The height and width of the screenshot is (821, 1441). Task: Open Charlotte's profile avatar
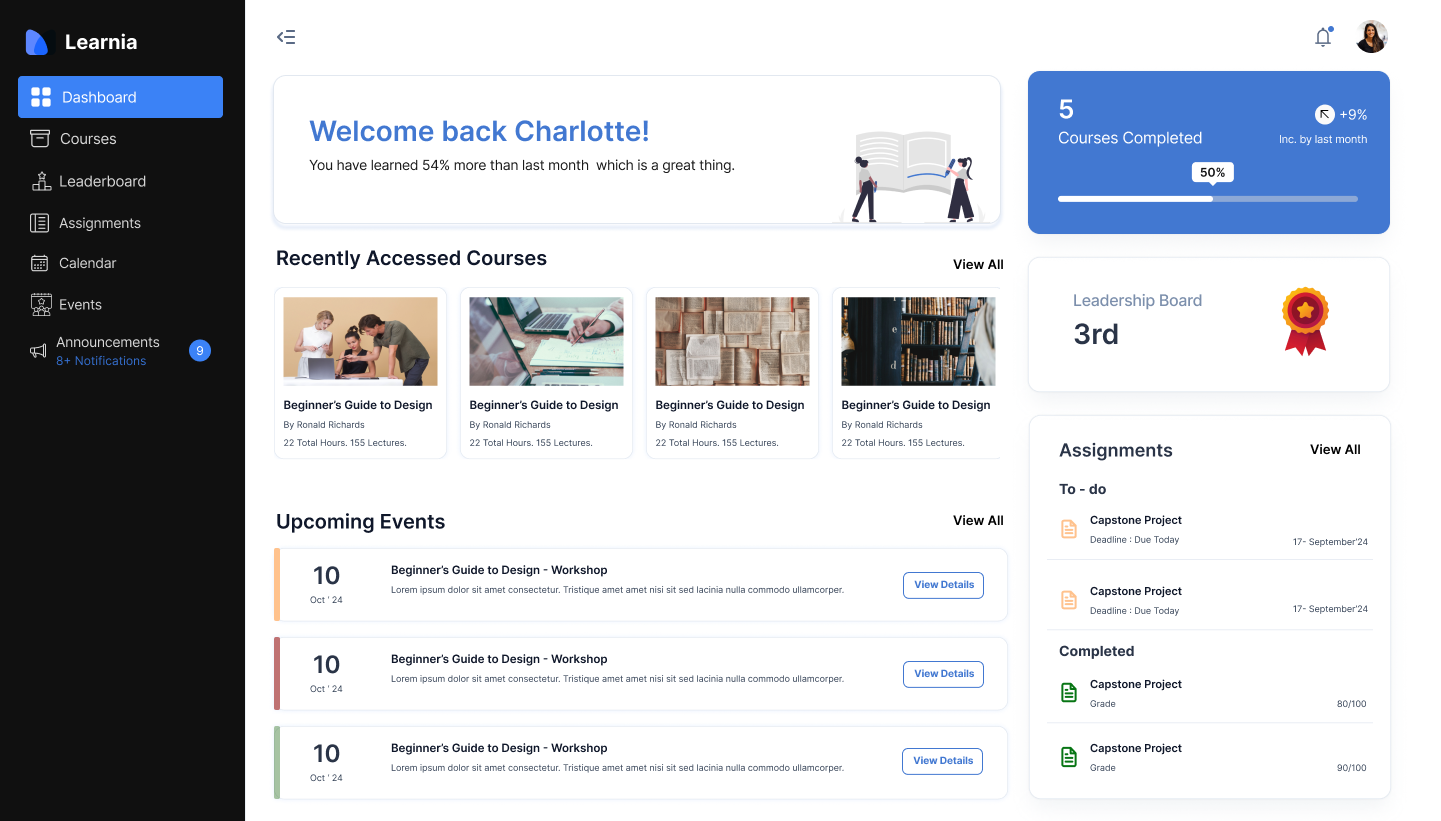click(1371, 37)
